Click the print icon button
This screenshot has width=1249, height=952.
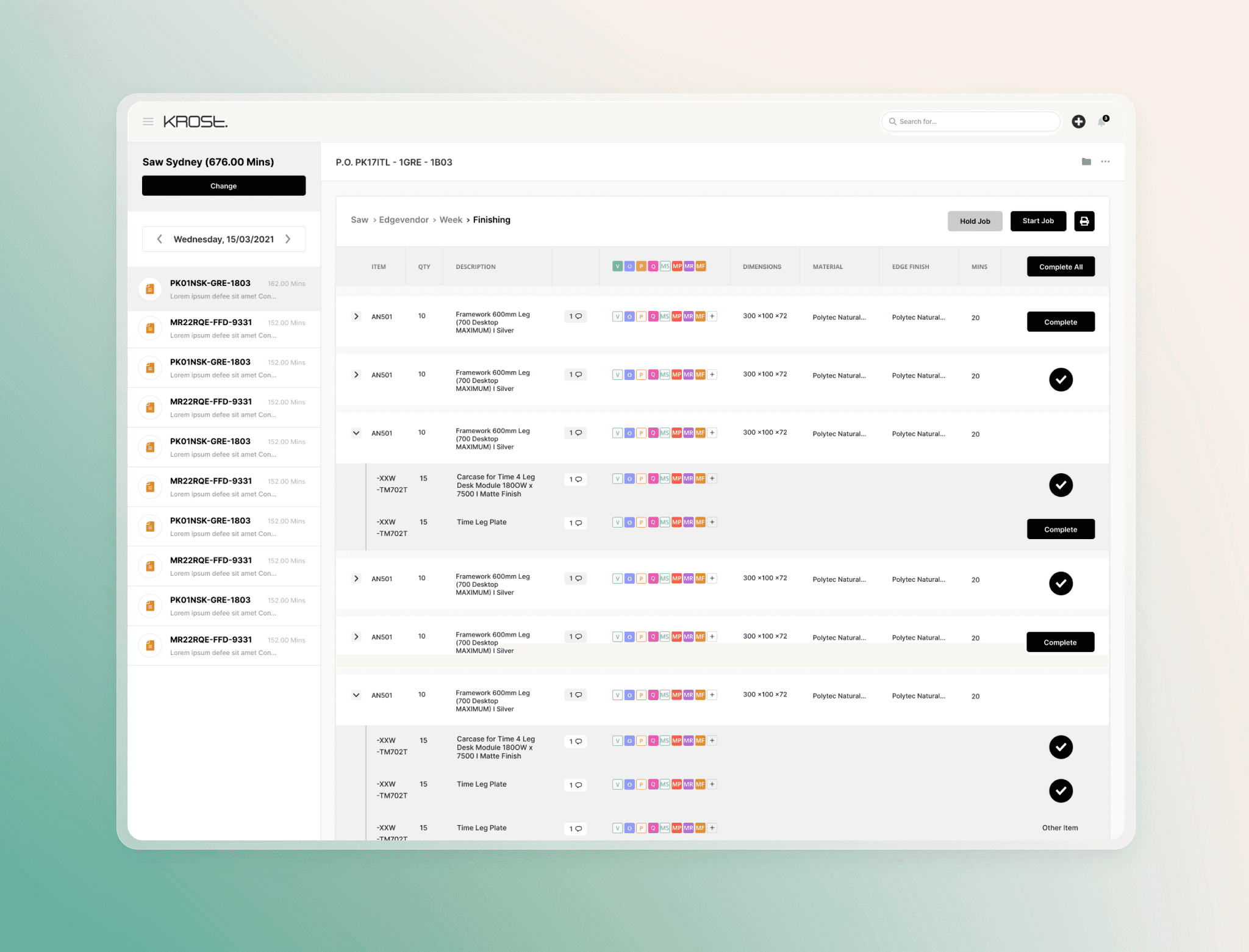tap(1084, 221)
